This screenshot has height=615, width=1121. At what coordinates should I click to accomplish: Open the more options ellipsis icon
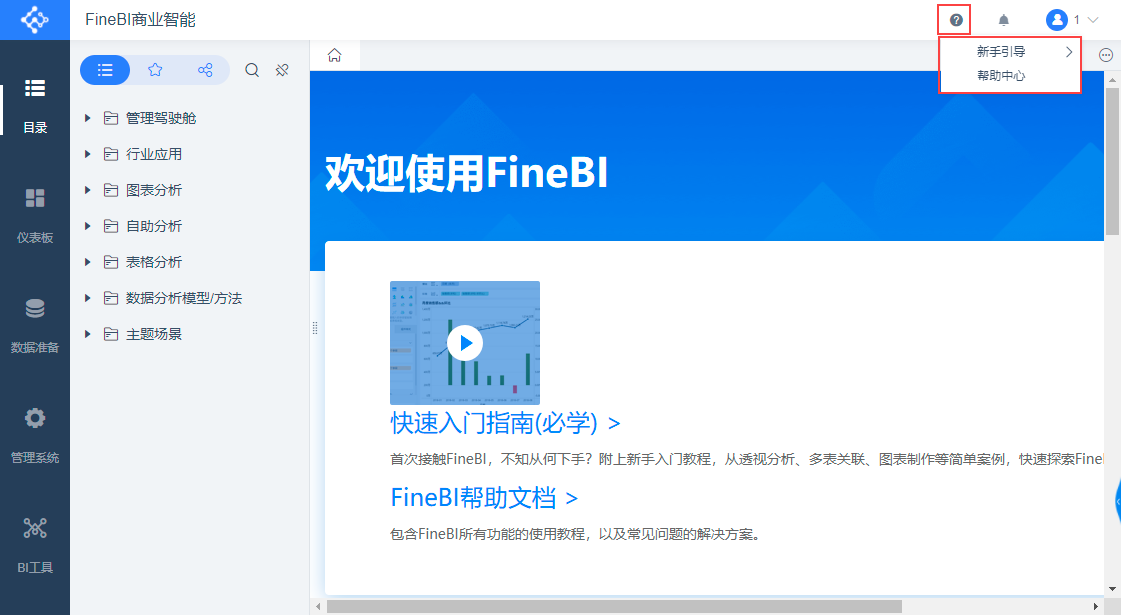pos(1105,55)
